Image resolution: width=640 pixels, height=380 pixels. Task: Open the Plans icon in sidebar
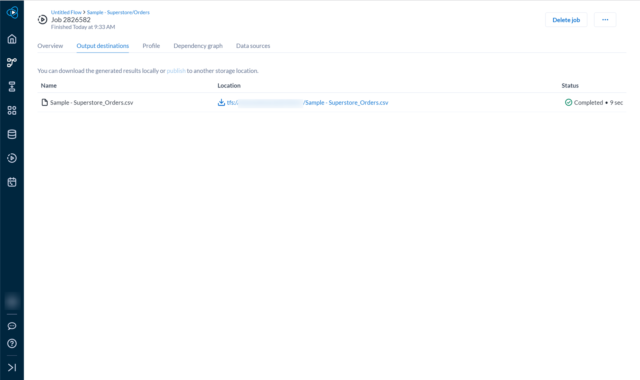(x=12, y=87)
